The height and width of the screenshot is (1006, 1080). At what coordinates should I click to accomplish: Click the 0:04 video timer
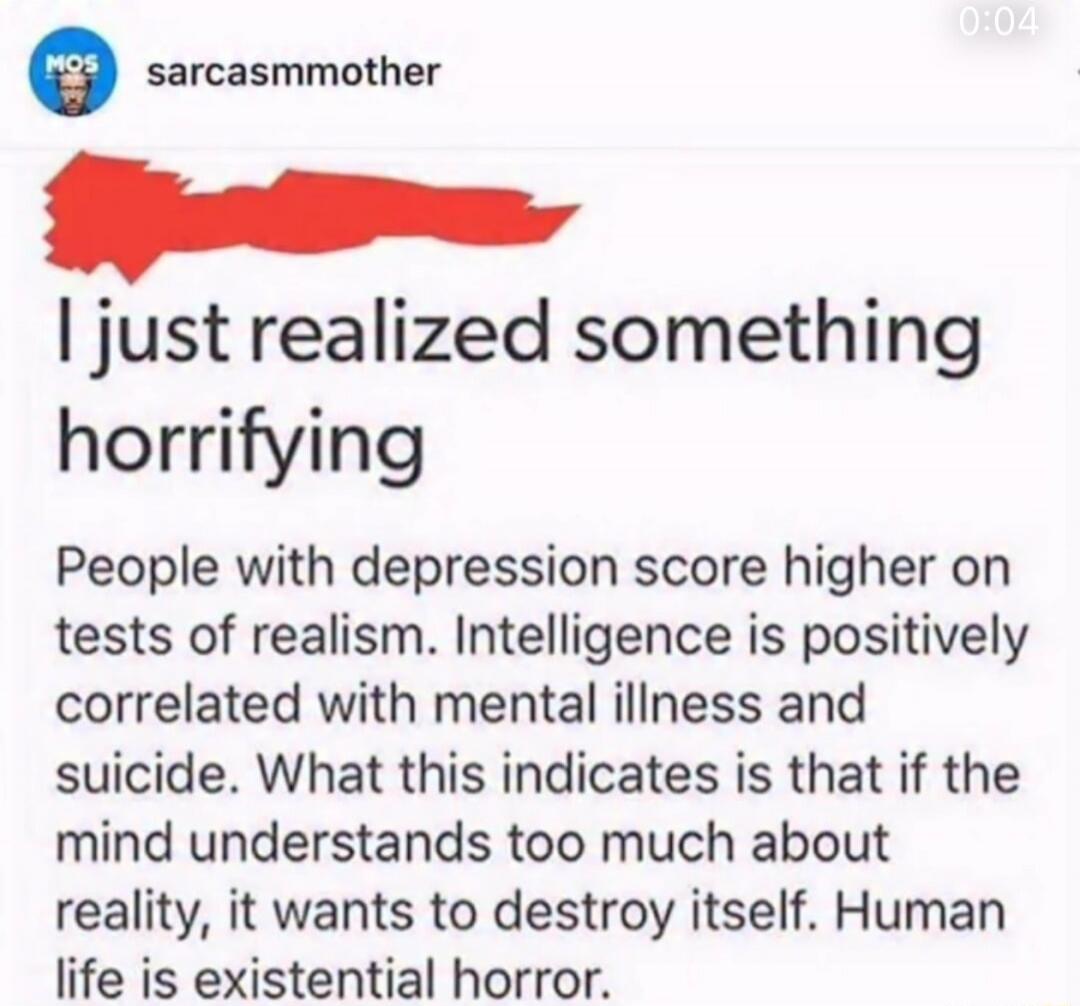point(998,23)
